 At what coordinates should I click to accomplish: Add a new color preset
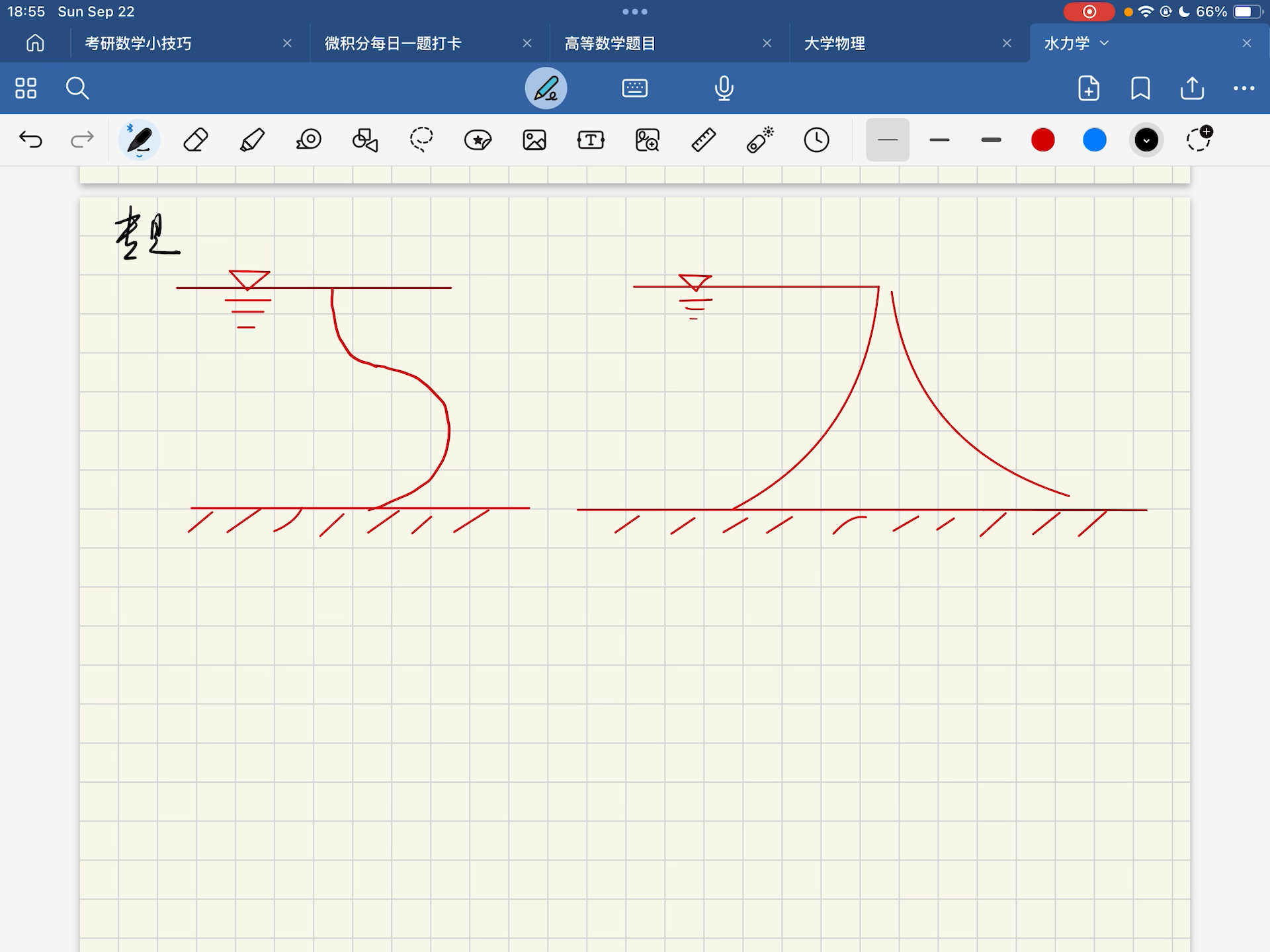[x=1199, y=139]
